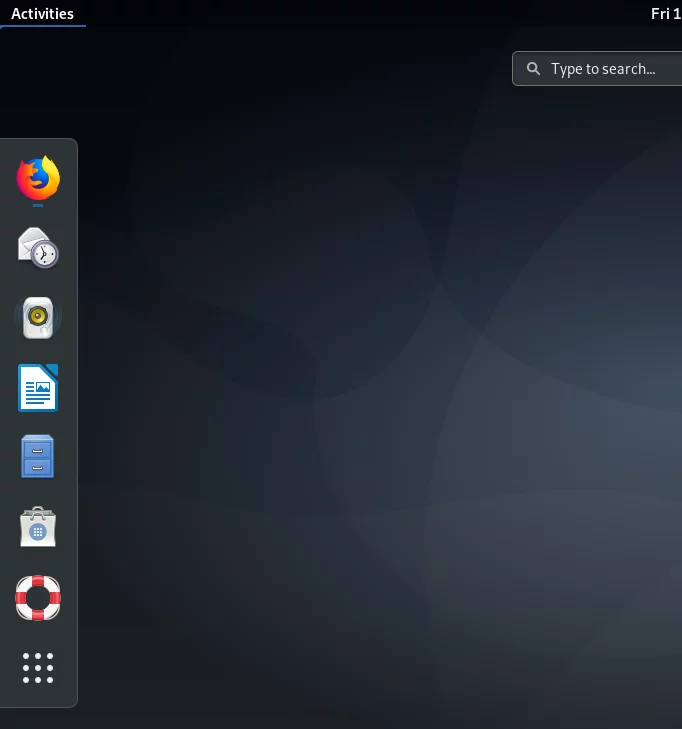682x729 pixels.
Task: Click the magnifier icon in the search box
Action: (x=533, y=69)
